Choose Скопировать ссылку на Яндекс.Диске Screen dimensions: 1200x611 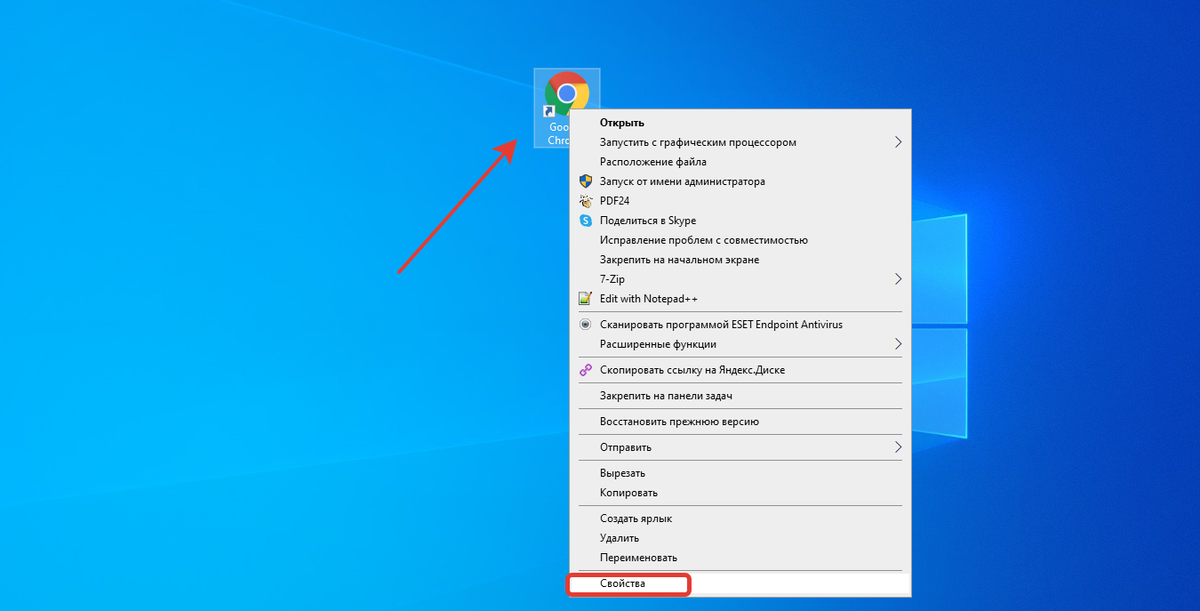(x=740, y=370)
